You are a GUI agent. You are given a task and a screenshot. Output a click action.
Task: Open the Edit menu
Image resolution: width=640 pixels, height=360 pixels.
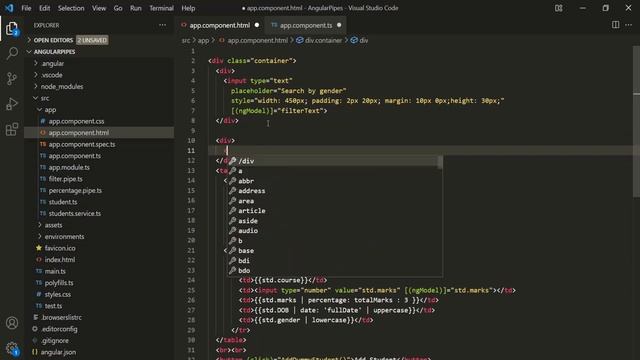(44, 8)
